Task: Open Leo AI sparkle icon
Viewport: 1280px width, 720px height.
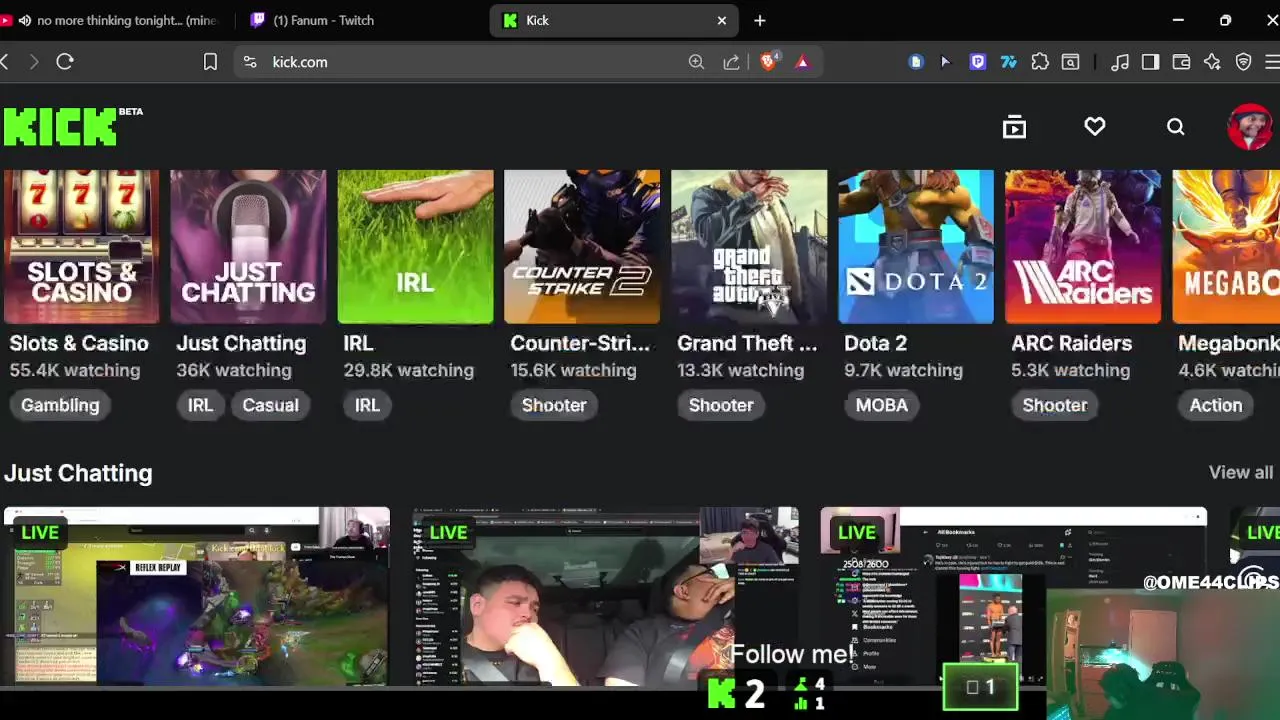Action: tap(1212, 62)
